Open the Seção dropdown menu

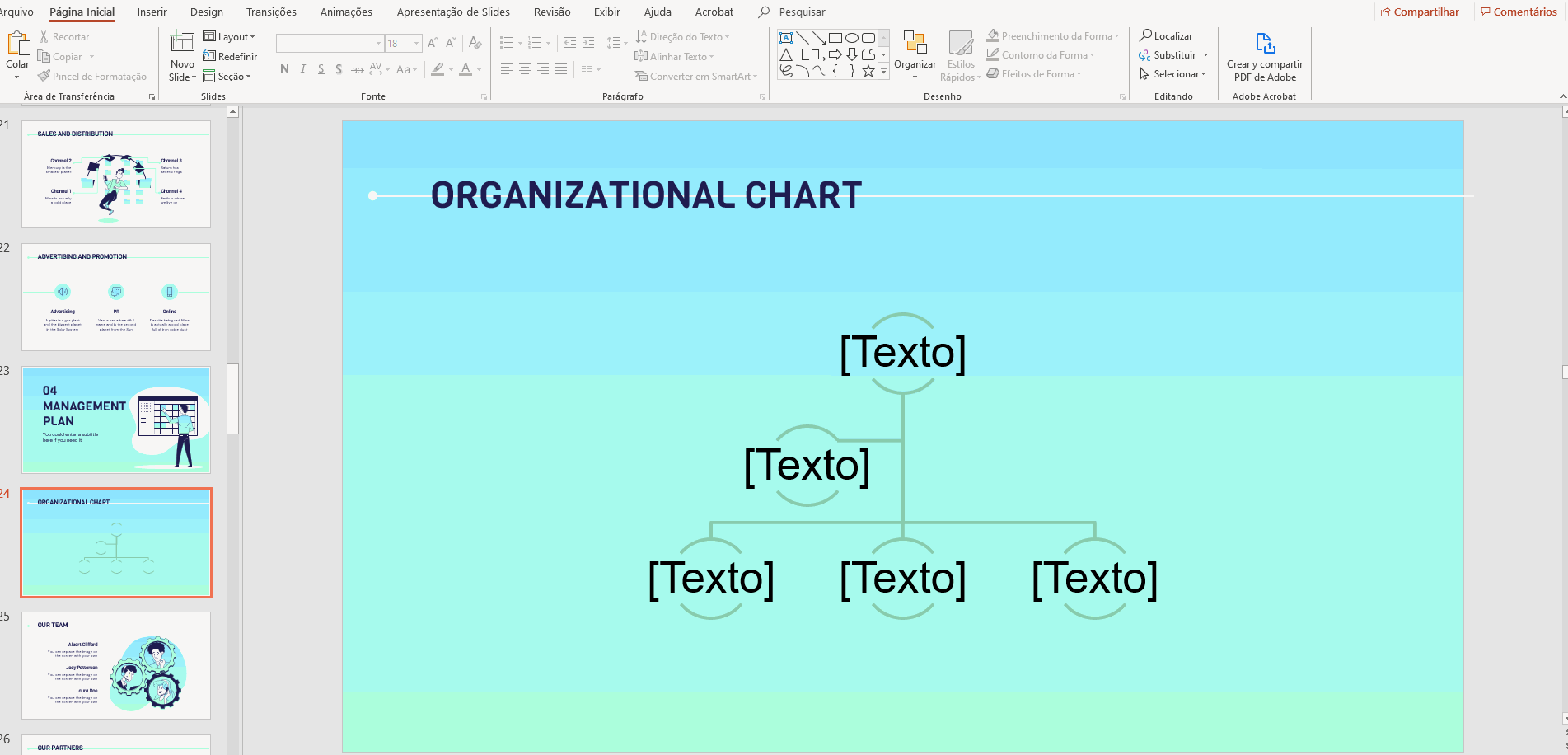point(227,77)
